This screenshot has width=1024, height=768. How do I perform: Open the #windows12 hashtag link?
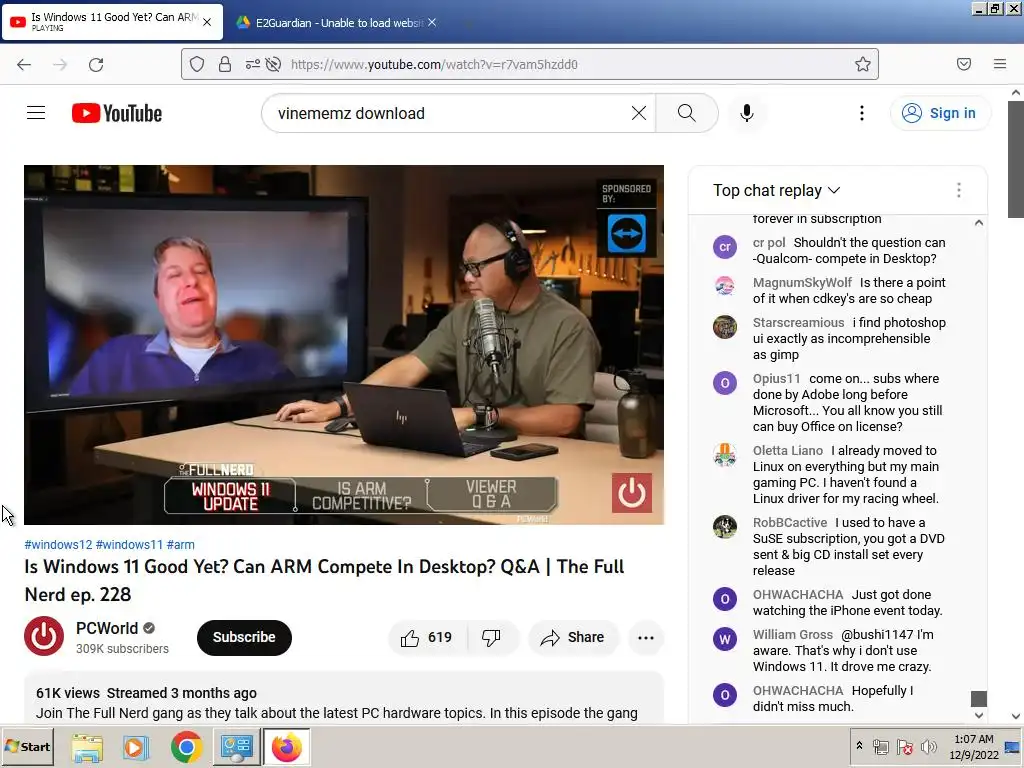[x=58, y=545]
